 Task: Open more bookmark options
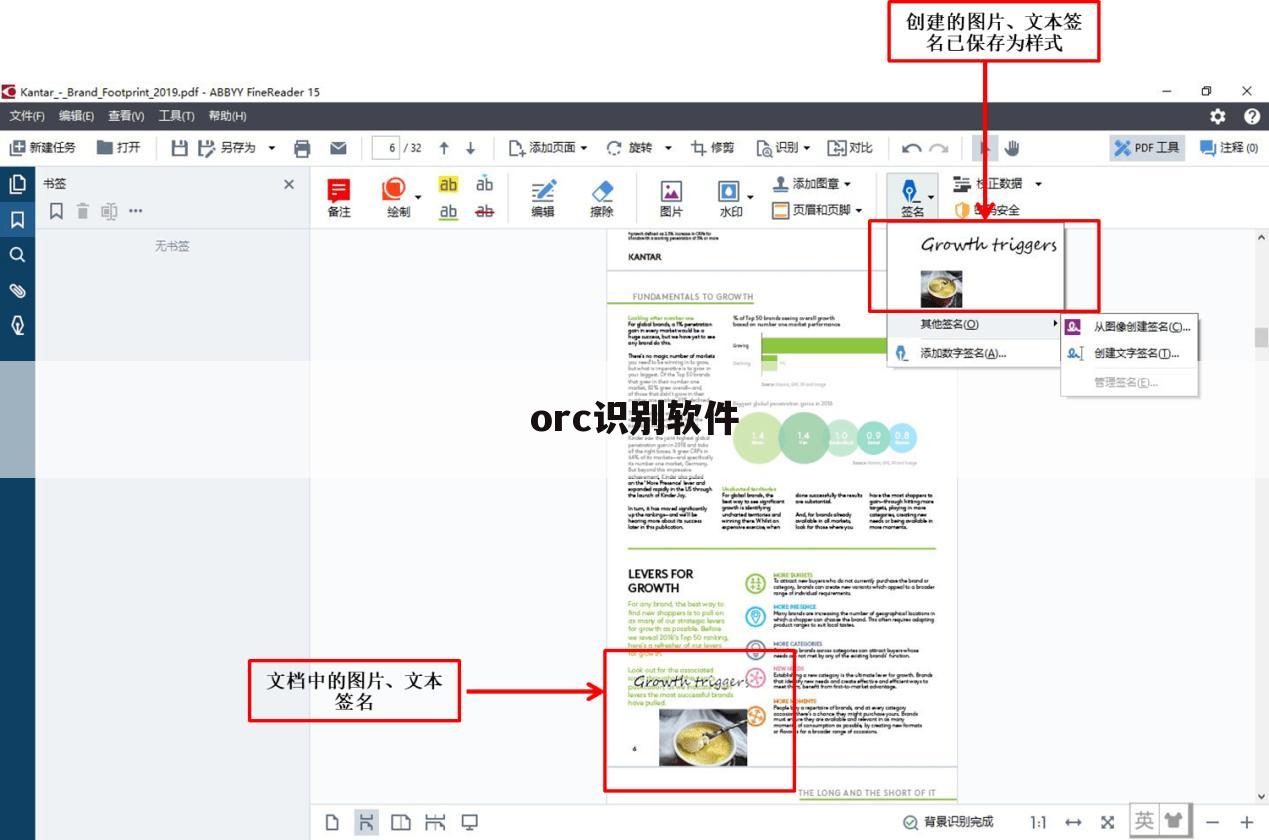click(x=136, y=211)
